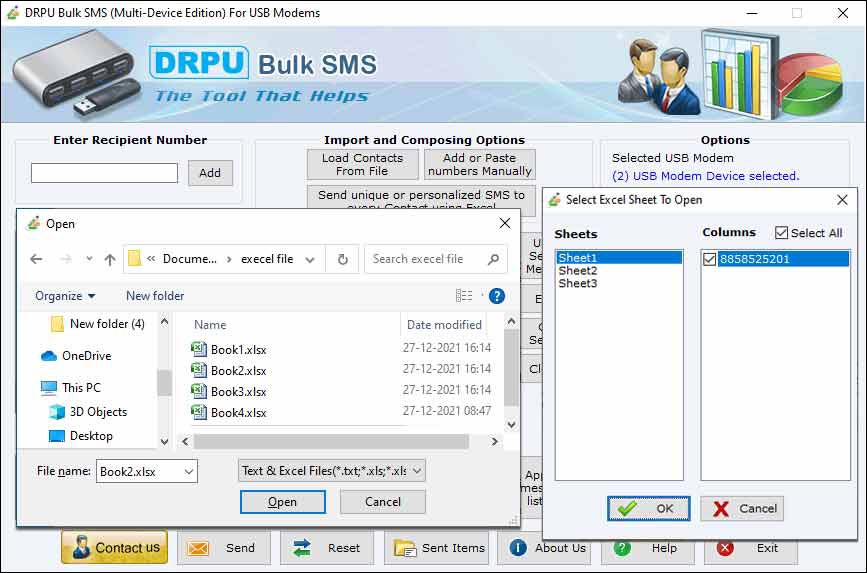Click Add recipient number button
This screenshot has width=867, height=573.
tap(210, 173)
